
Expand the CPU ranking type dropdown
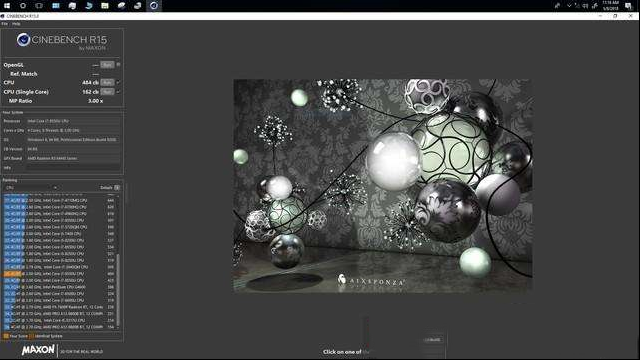31,188
